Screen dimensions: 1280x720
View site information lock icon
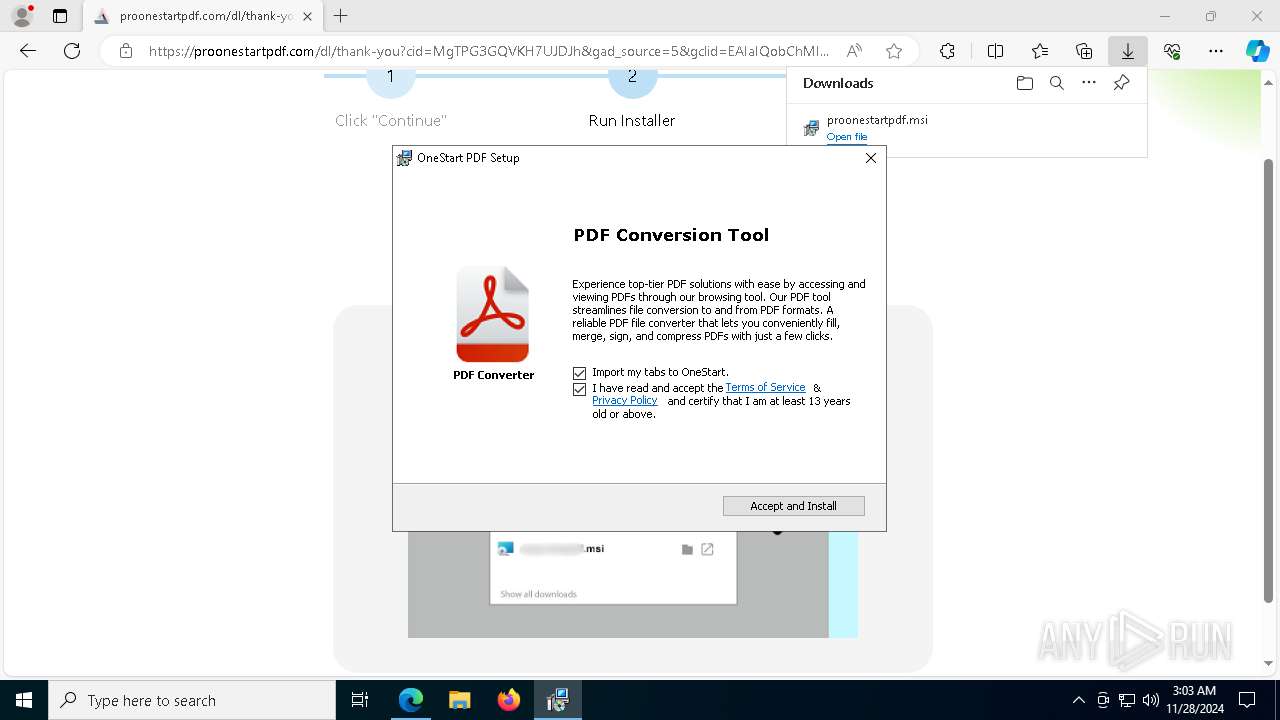[x=126, y=51]
